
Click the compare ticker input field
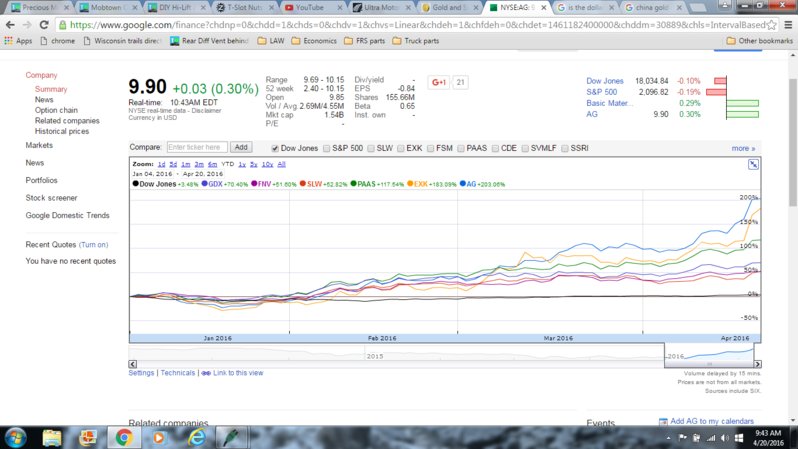pos(197,147)
